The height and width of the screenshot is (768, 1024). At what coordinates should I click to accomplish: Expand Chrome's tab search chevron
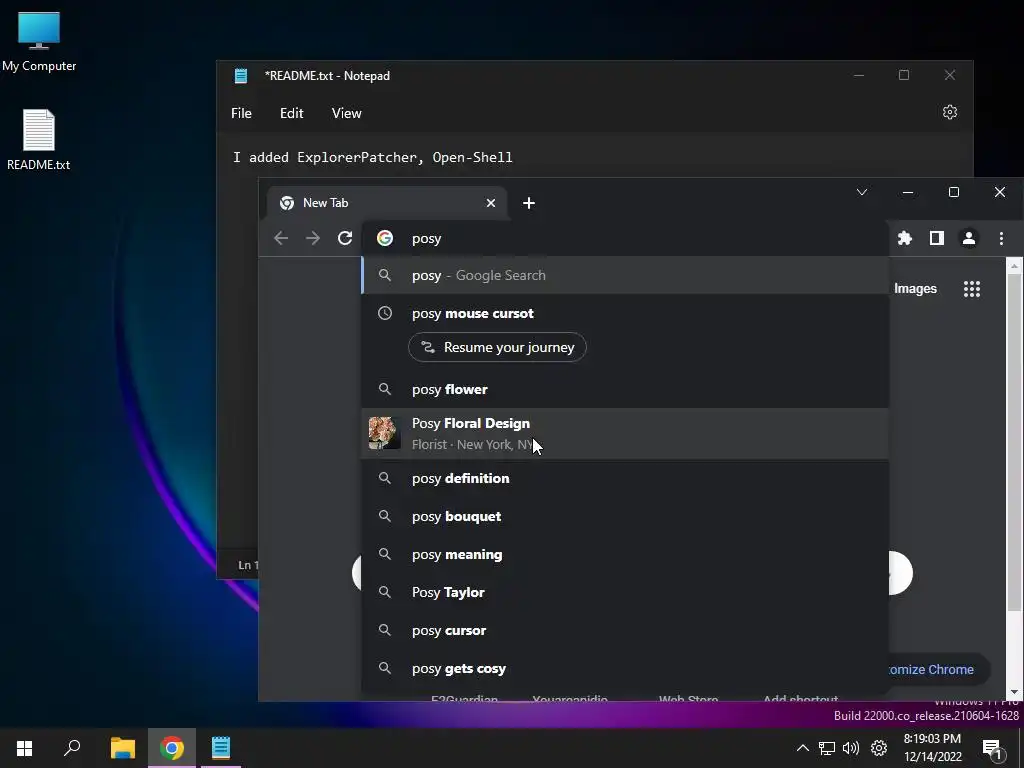tap(861, 192)
